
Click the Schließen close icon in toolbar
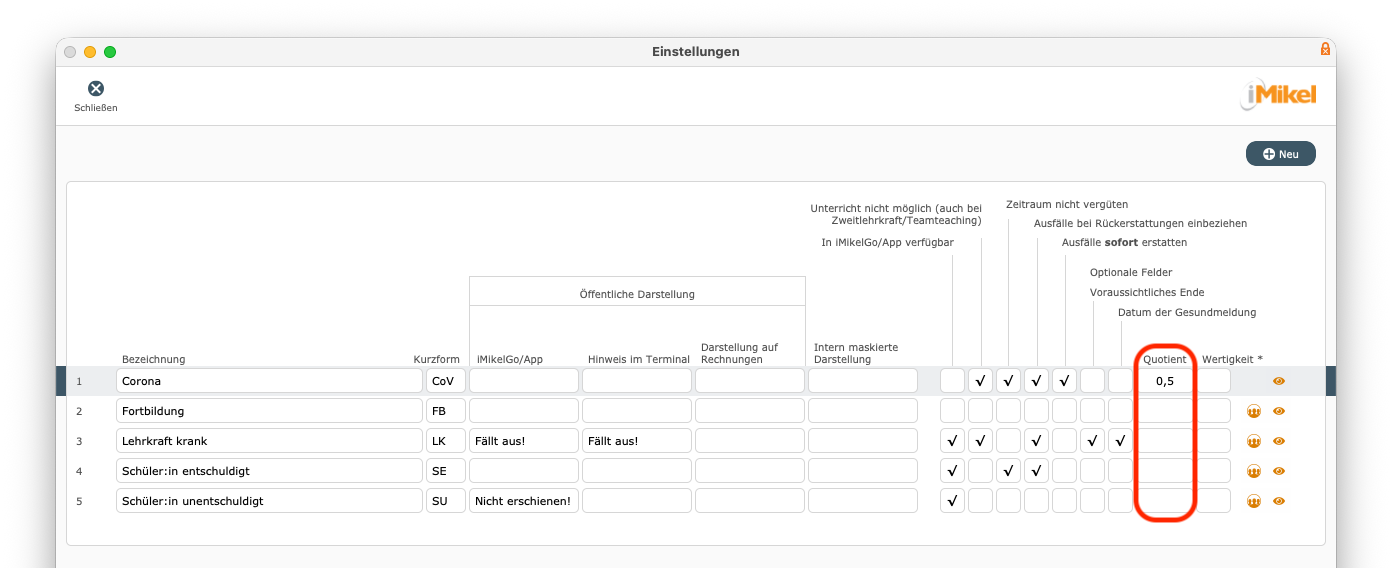pyautogui.click(x=96, y=89)
